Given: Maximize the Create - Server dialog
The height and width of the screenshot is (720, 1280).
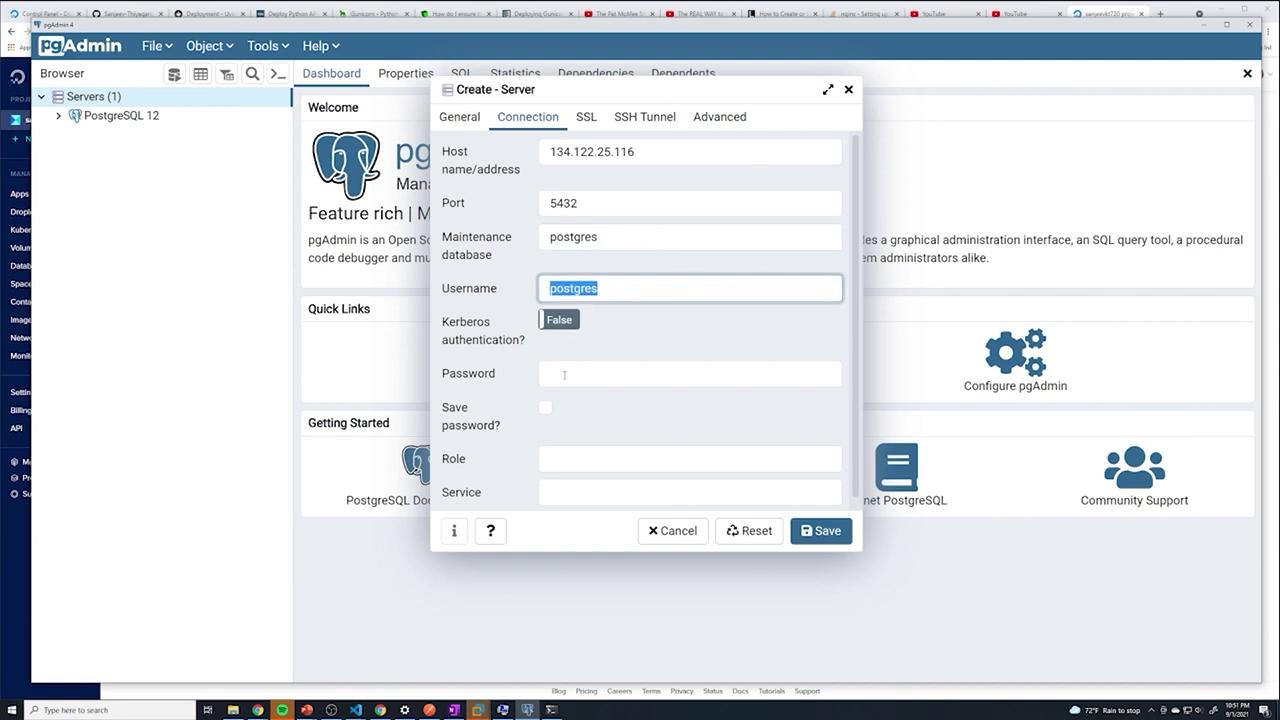Looking at the screenshot, I should click(828, 90).
